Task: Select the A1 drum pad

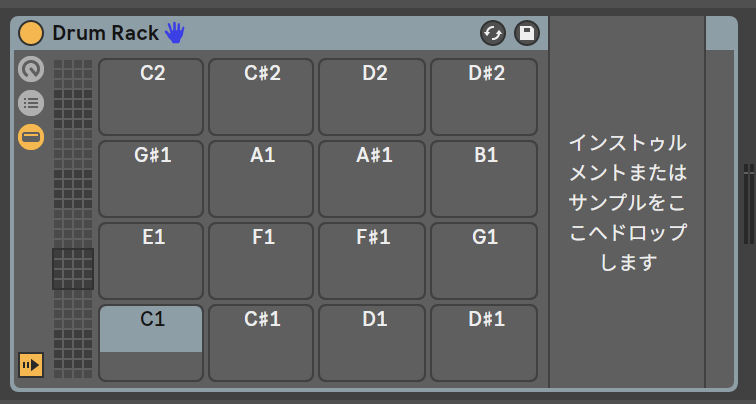Action: pos(261,178)
